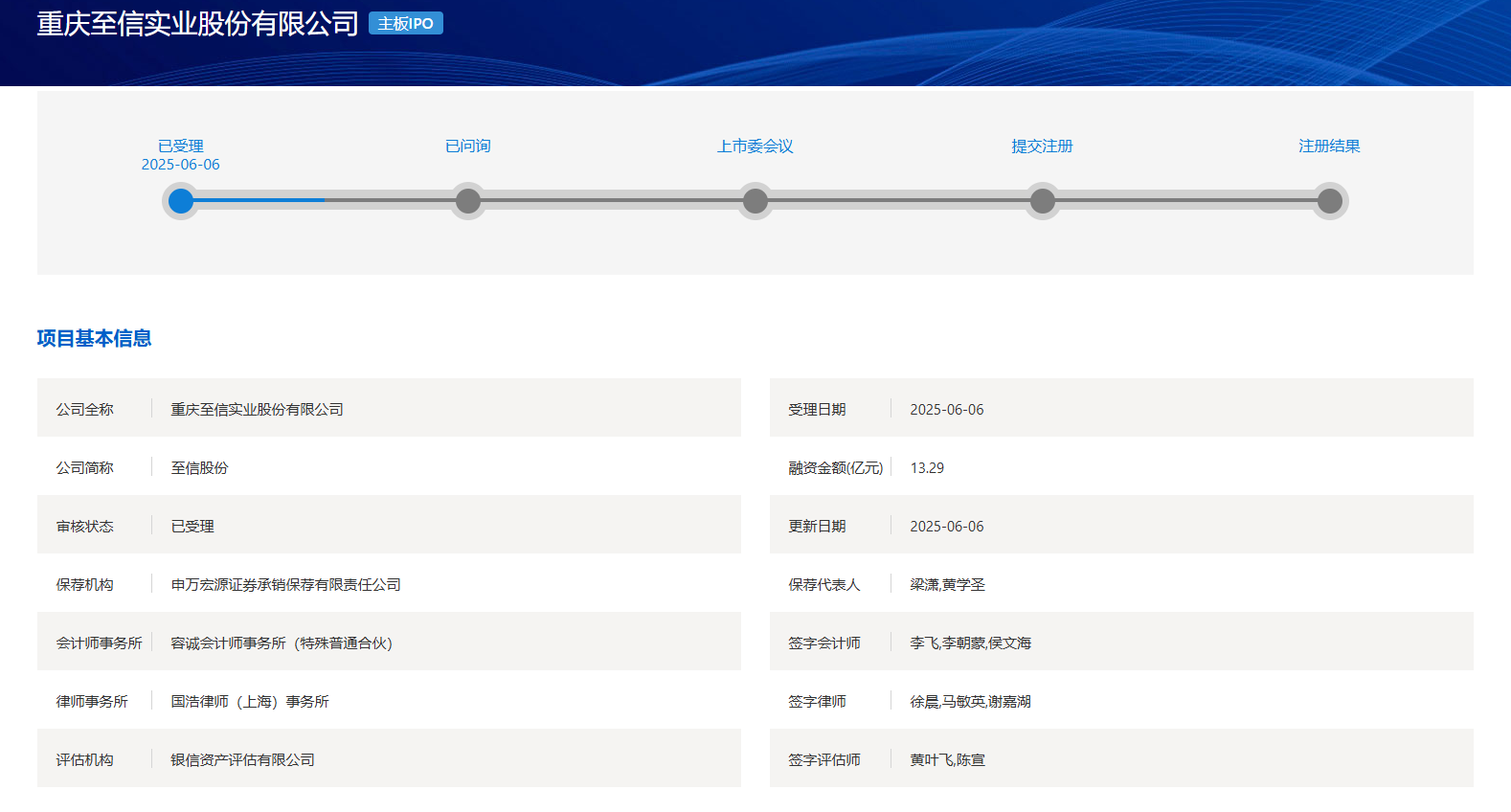Click the 2025-06-06 date under 已受理
The height and width of the screenshot is (812, 1511).
[x=181, y=165]
